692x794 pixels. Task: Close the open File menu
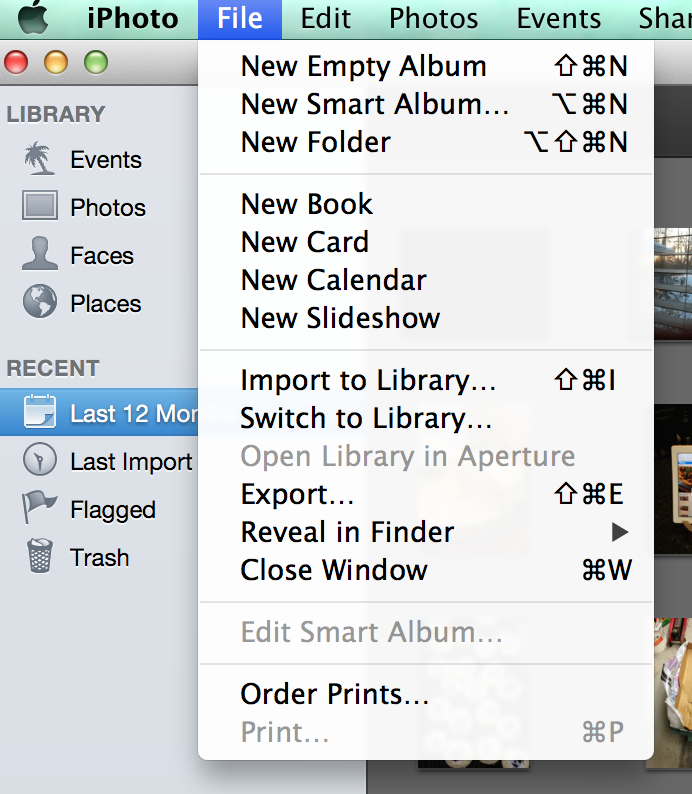[x=240, y=19]
